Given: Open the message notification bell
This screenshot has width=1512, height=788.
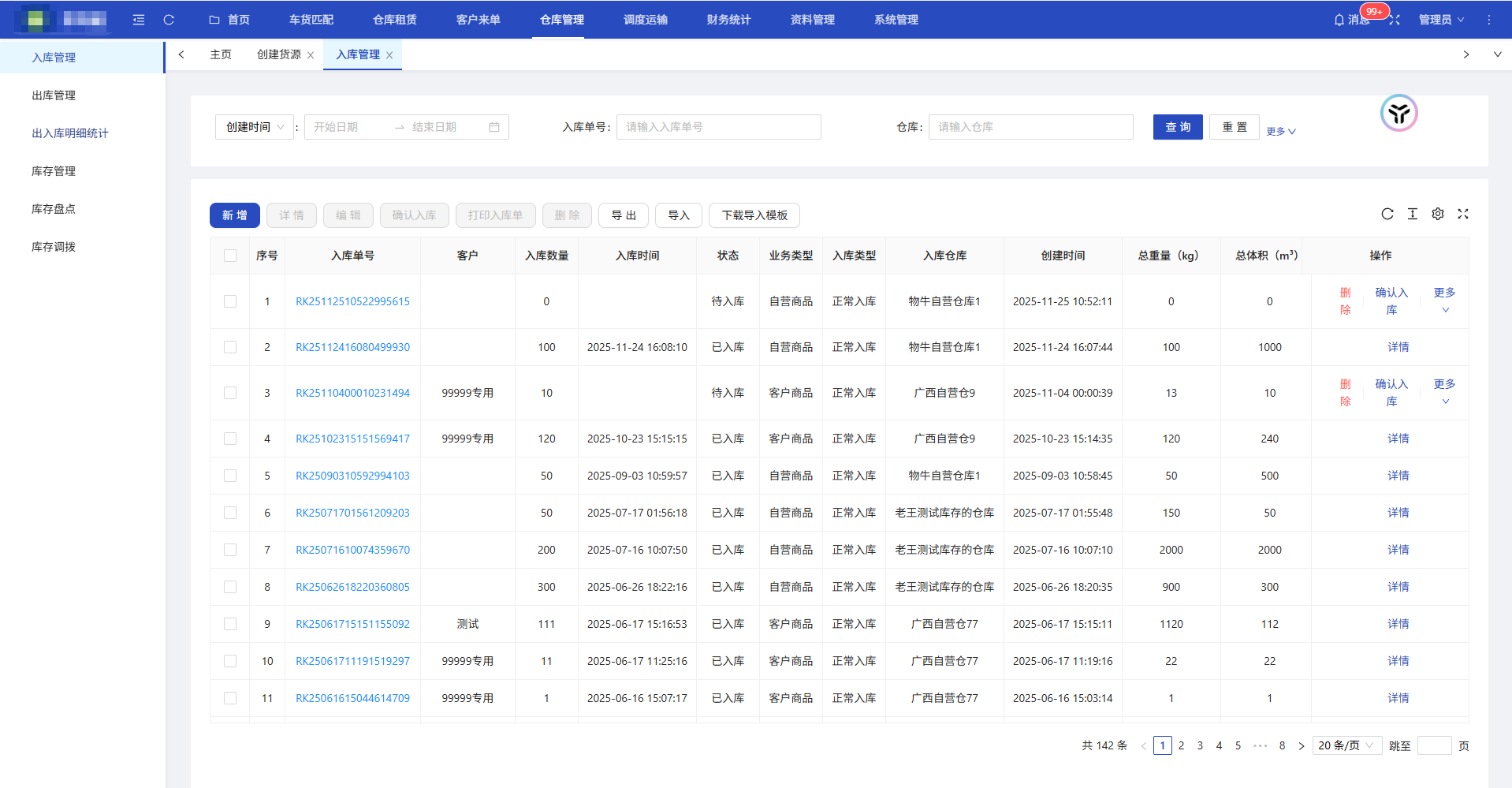Looking at the screenshot, I should pos(1339,20).
